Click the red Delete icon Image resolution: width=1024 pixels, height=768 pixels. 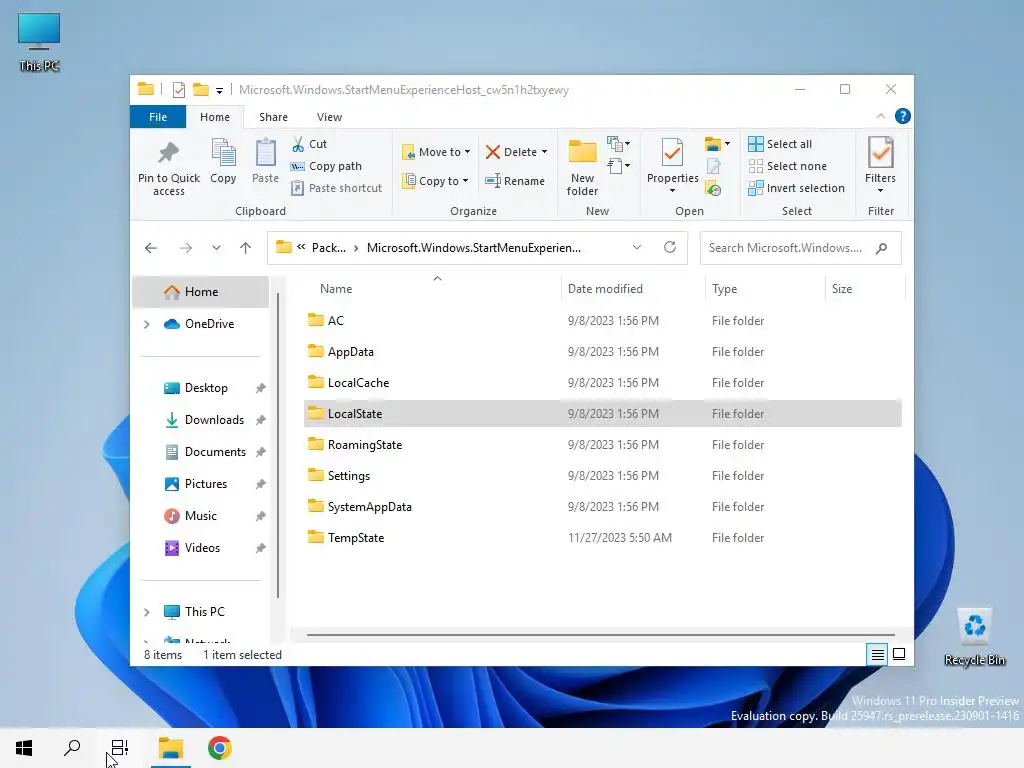coord(492,152)
